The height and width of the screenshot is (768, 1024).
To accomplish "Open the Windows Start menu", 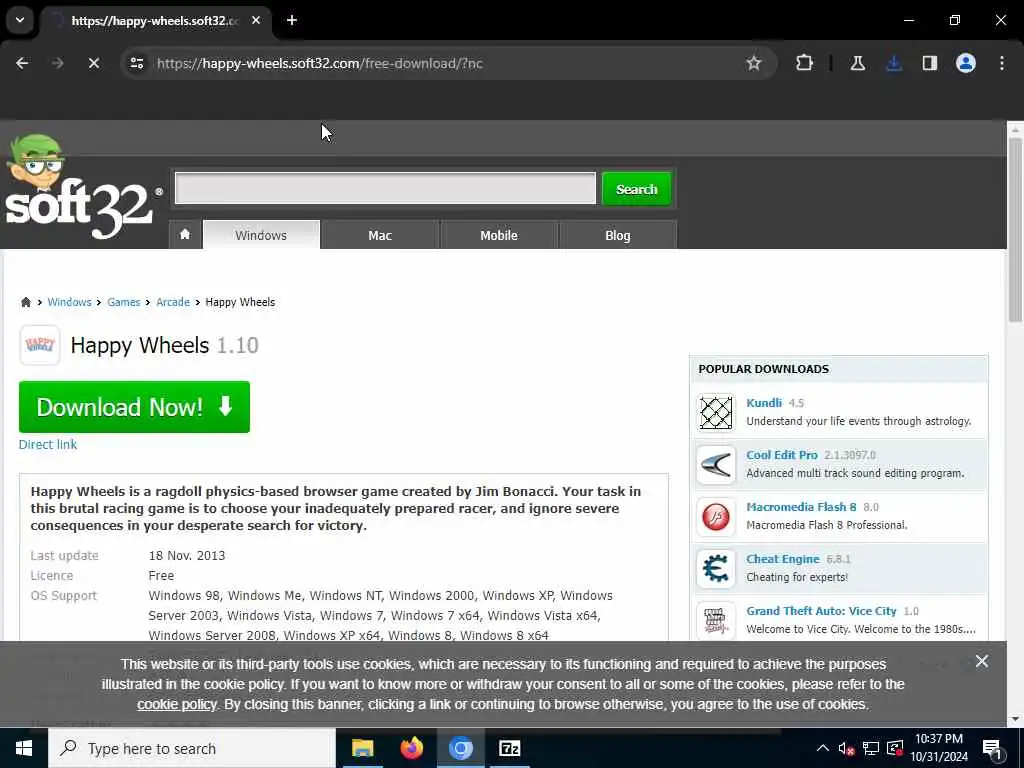I will point(24,748).
